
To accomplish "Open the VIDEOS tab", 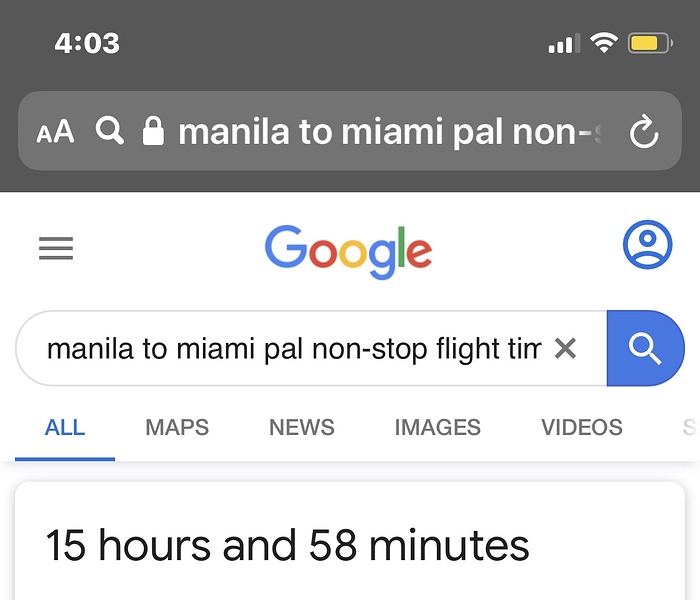I will coord(581,428).
